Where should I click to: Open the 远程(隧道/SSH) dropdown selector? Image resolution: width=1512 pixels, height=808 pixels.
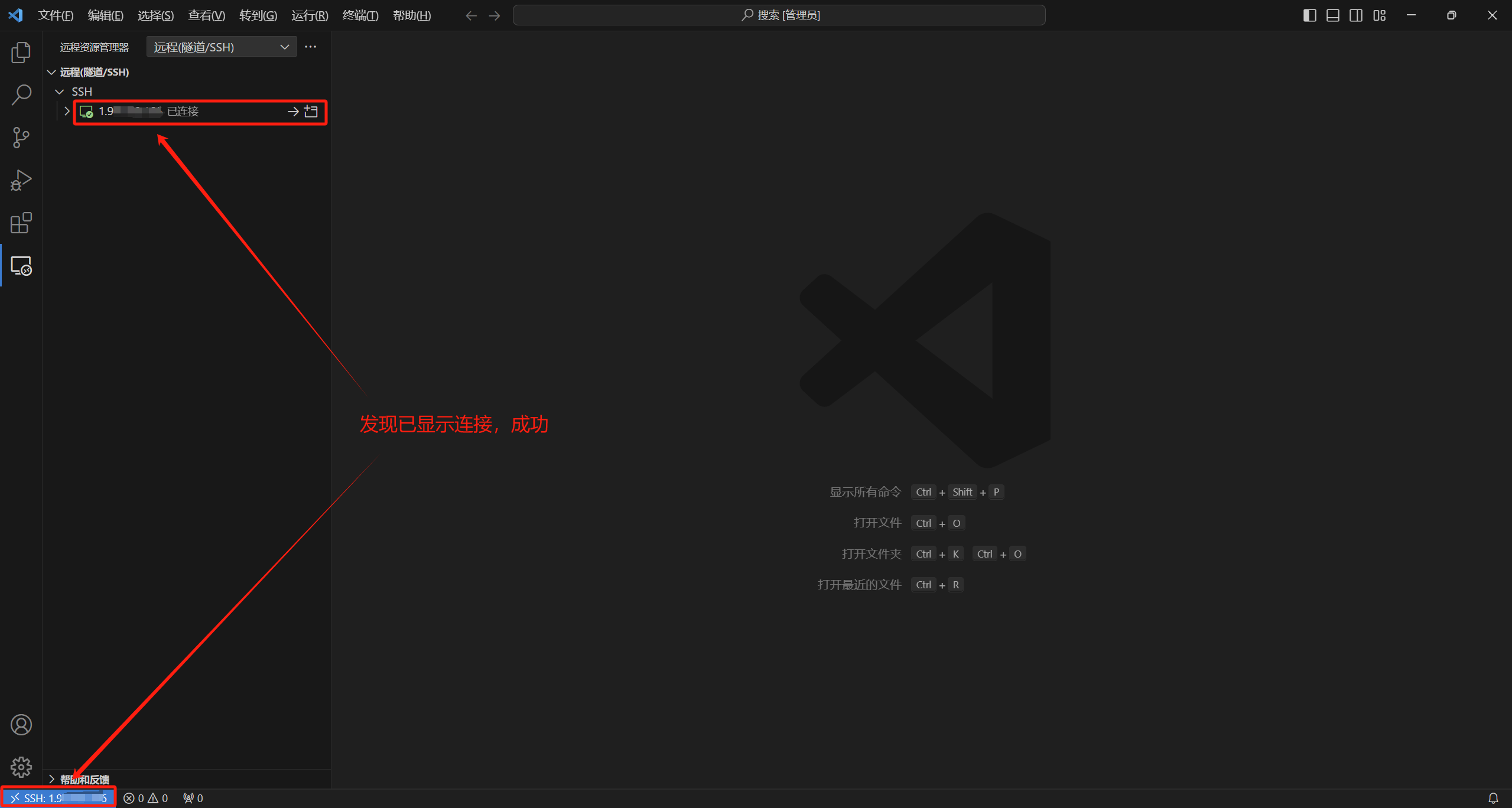click(221, 47)
